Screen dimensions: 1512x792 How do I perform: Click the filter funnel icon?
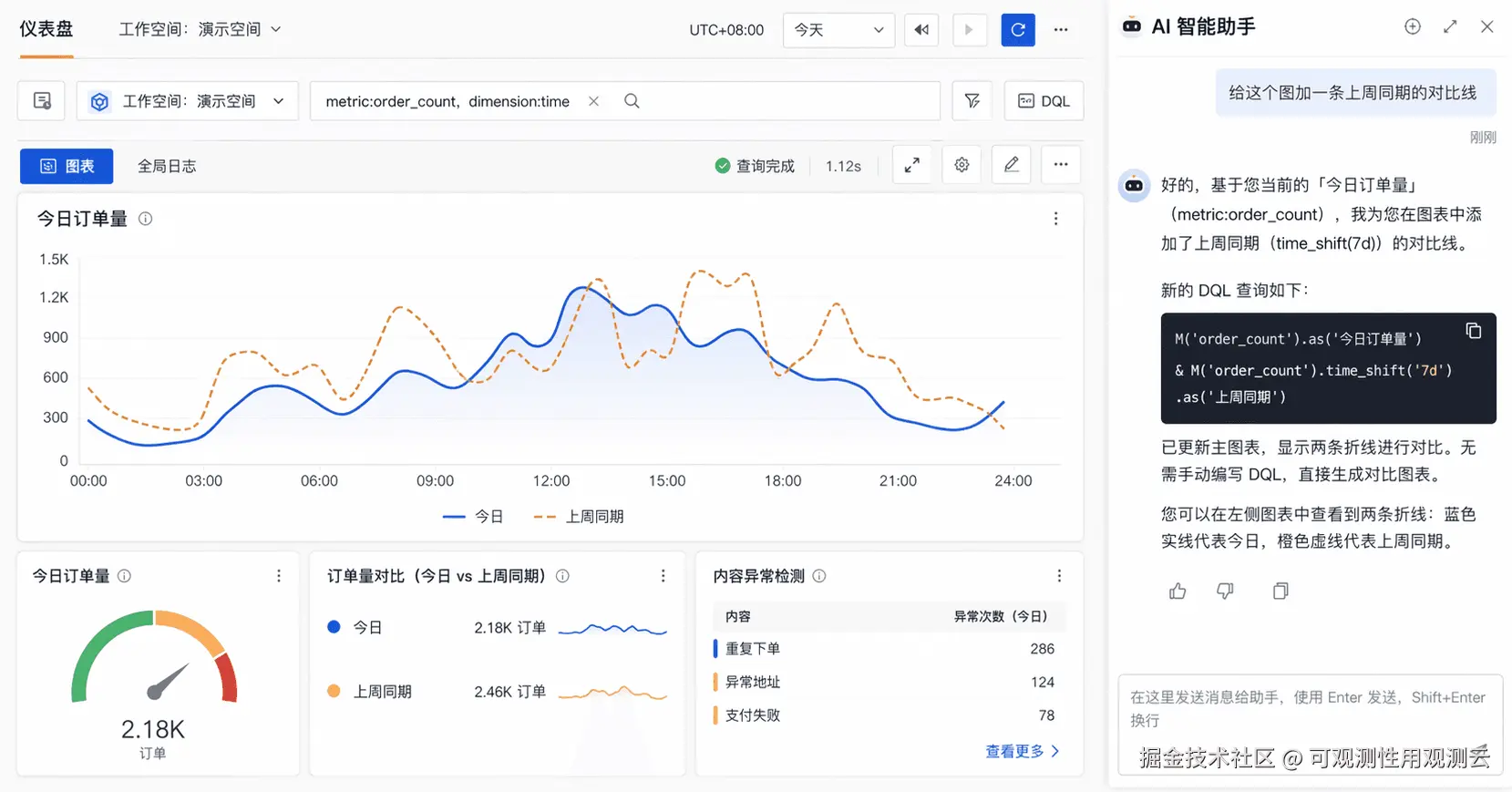[x=972, y=101]
